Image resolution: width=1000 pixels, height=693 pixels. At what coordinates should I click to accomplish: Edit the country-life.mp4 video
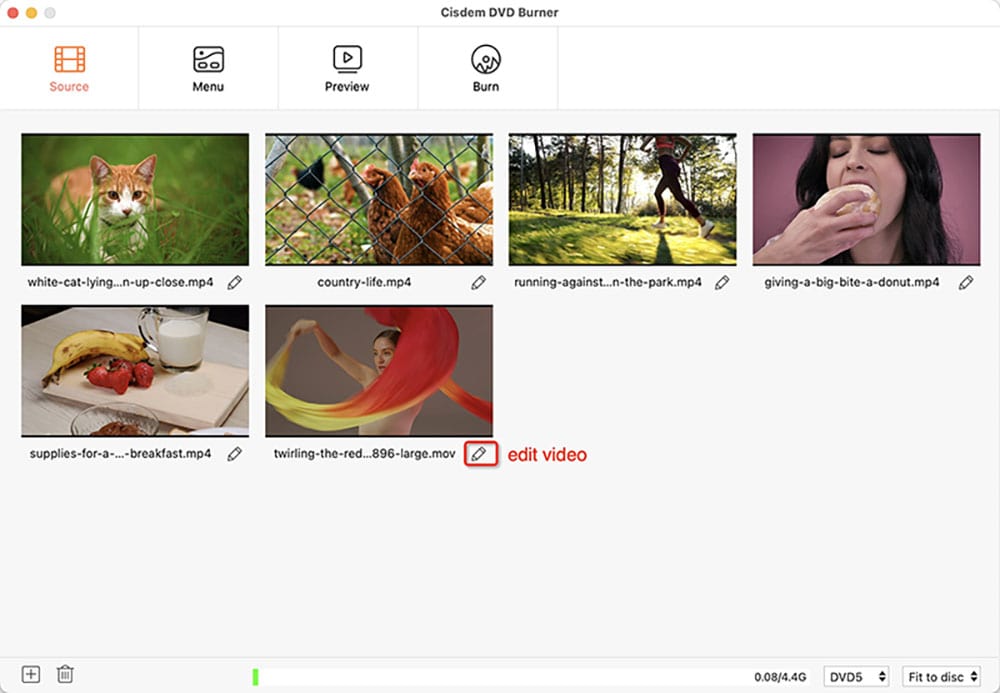click(479, 283)
